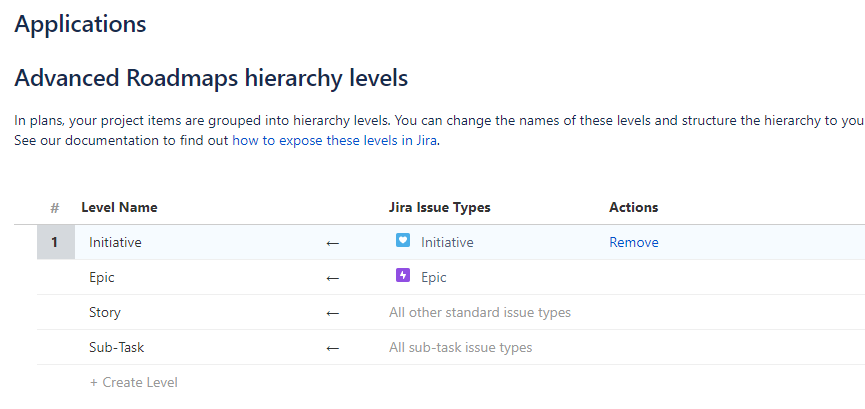Click the row number 1 handle
865x409 pixels.
click(x=55, y=242)
